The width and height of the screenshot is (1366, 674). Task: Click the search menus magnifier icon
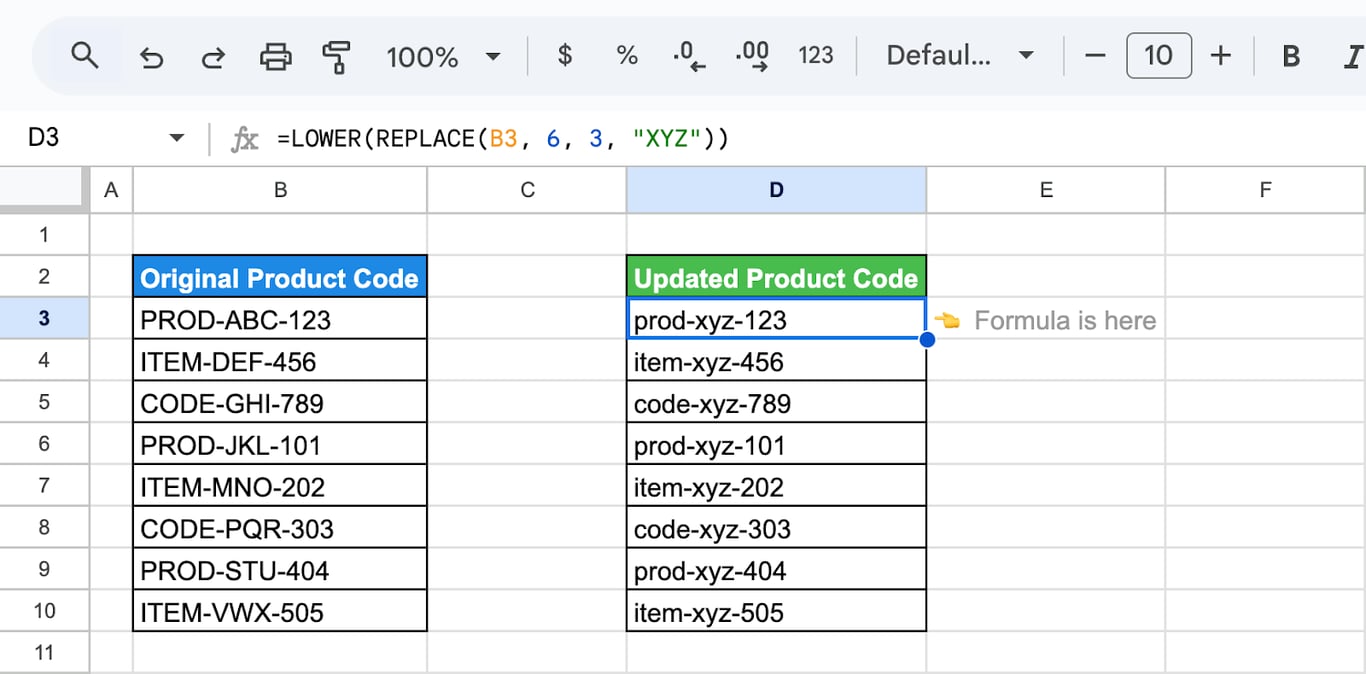point(85,55)
